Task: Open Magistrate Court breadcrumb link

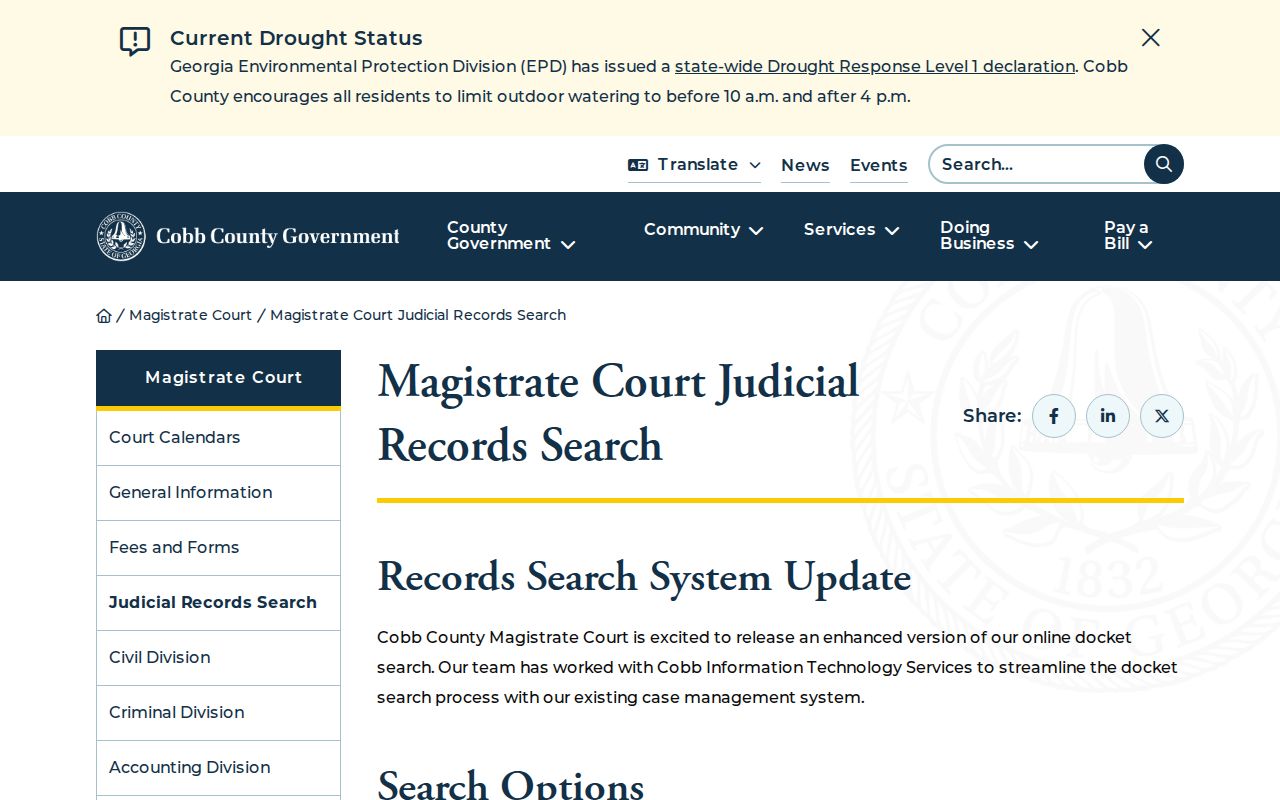Action: coord(190,315)
